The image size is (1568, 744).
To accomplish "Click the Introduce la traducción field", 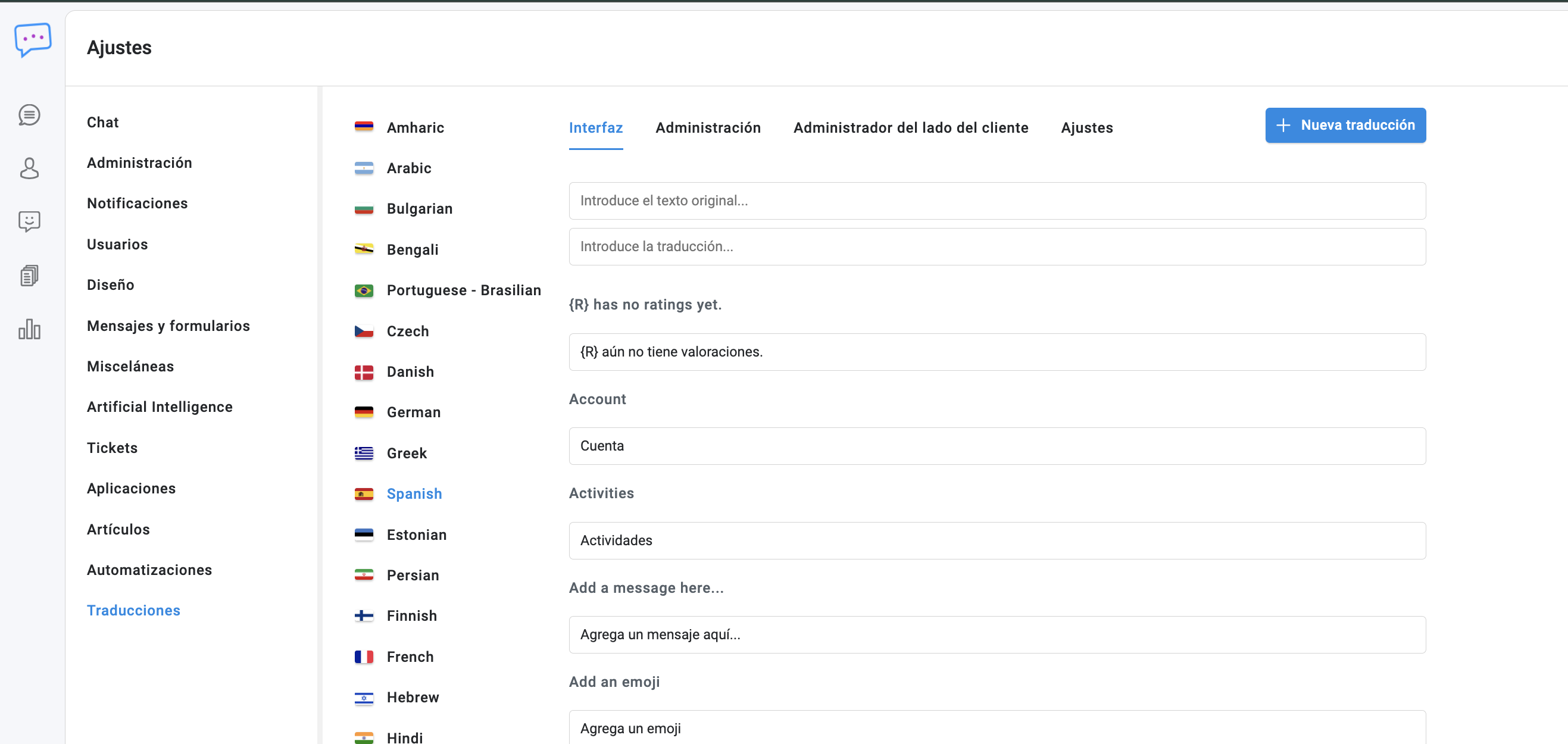I will (997, 246).
